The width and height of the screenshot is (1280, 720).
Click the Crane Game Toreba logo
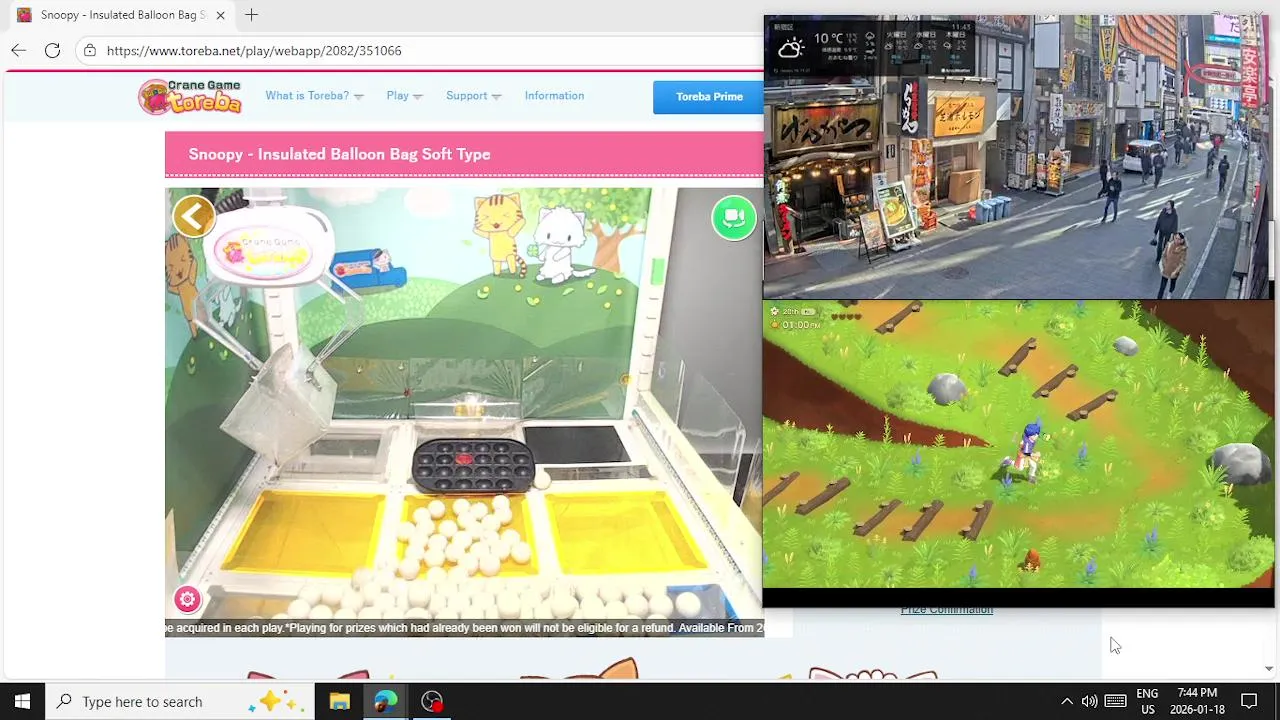[190, 96]
